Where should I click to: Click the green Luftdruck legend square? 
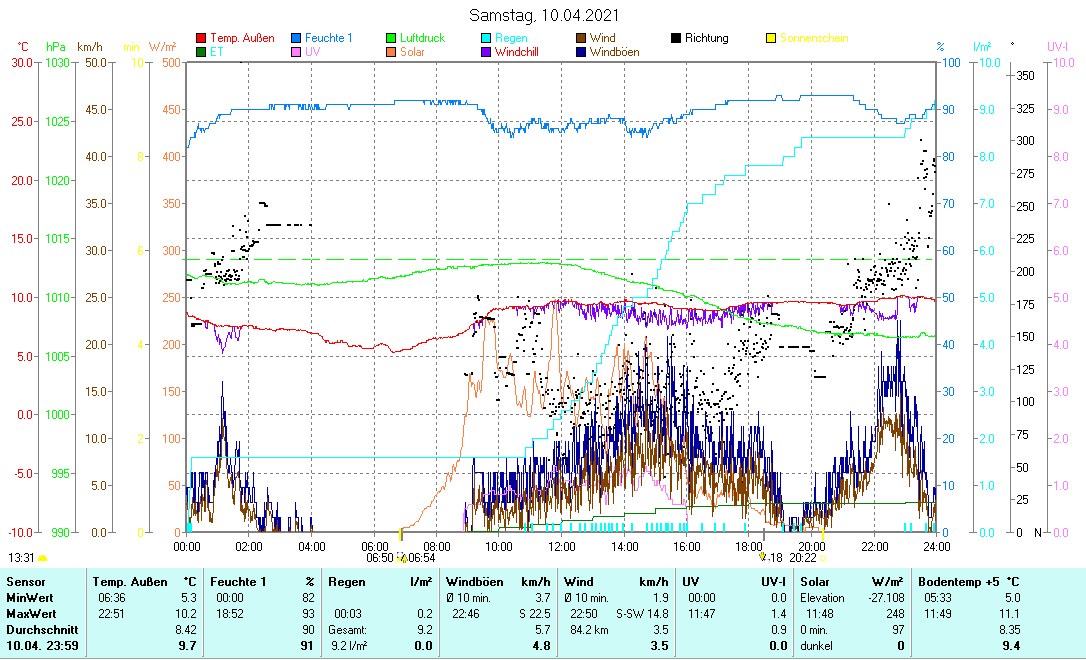(391, 39)
